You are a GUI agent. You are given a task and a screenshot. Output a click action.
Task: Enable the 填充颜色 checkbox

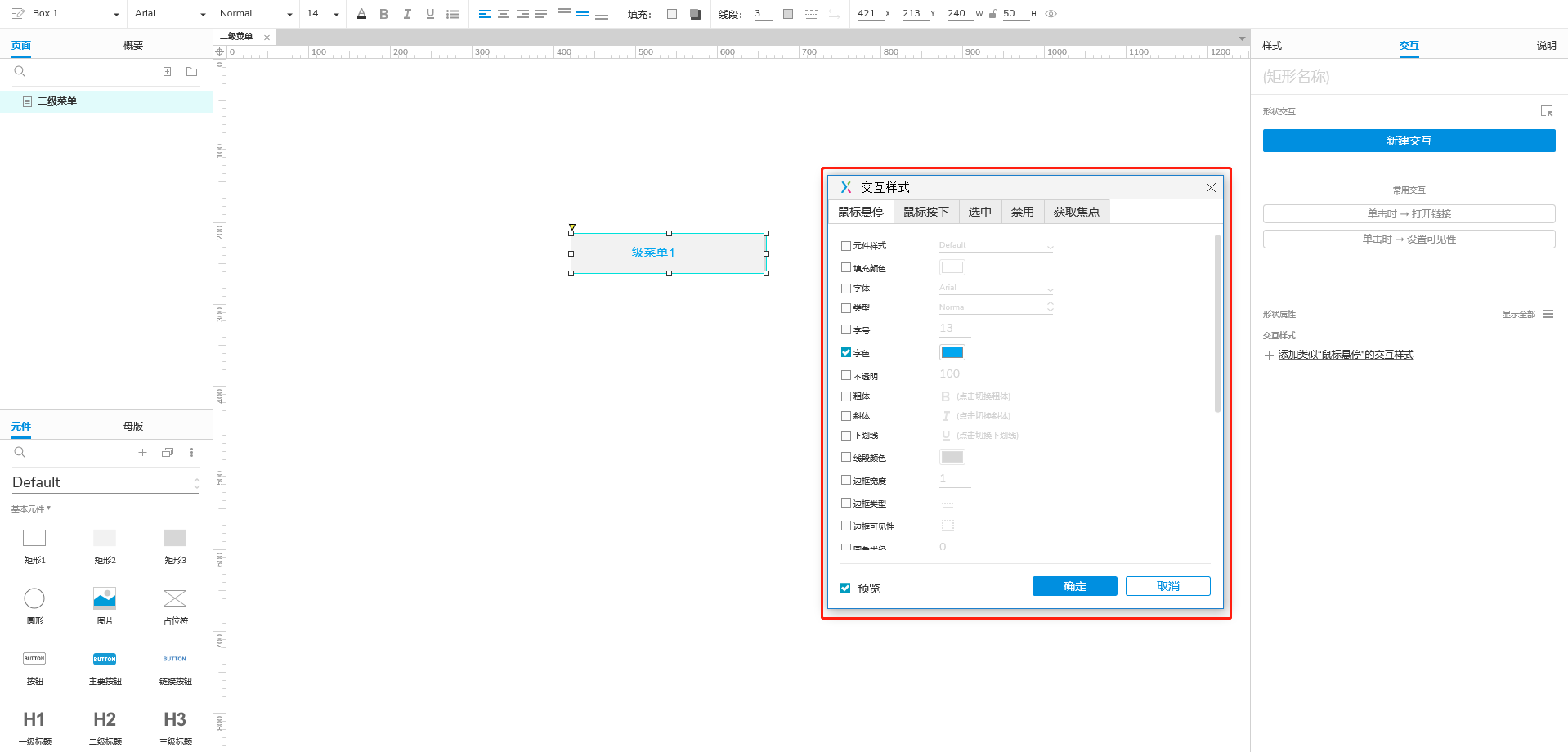click(846, 267)
